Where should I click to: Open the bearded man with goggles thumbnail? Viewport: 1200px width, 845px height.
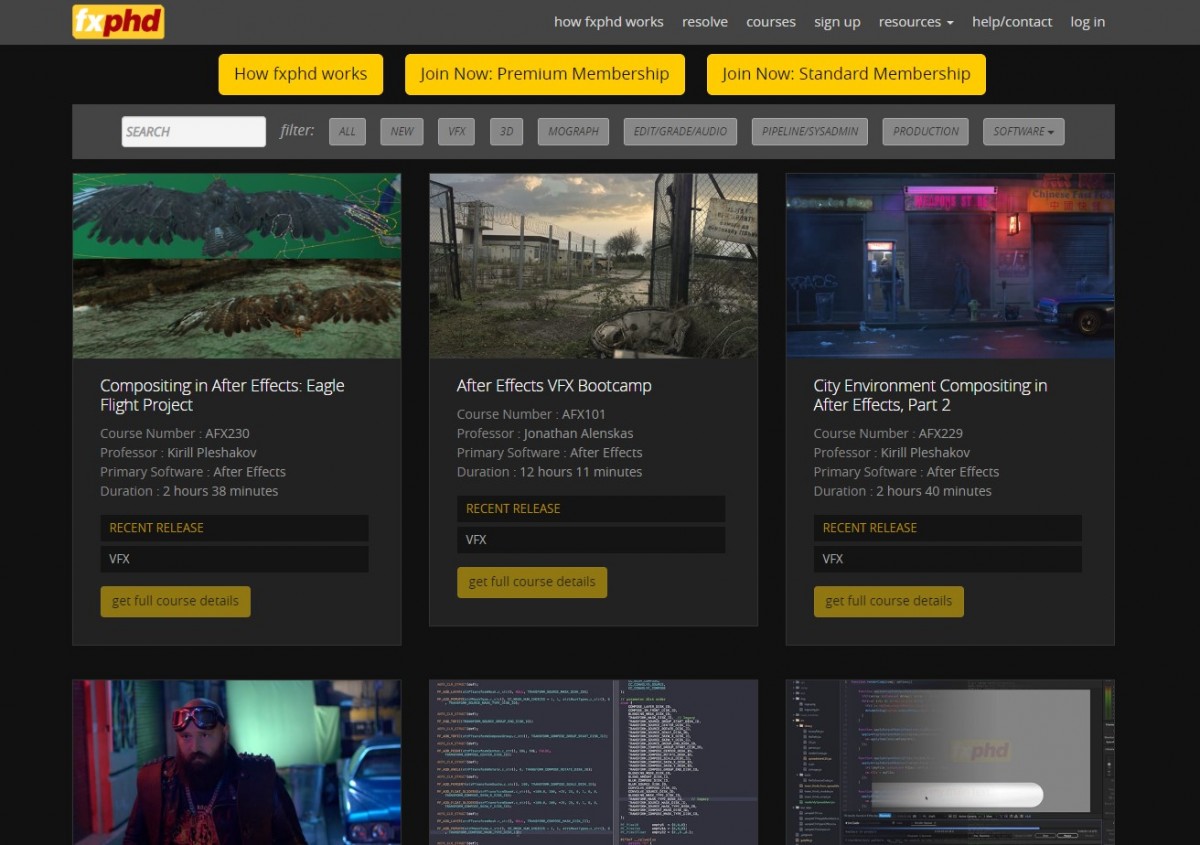coord(237,763)
